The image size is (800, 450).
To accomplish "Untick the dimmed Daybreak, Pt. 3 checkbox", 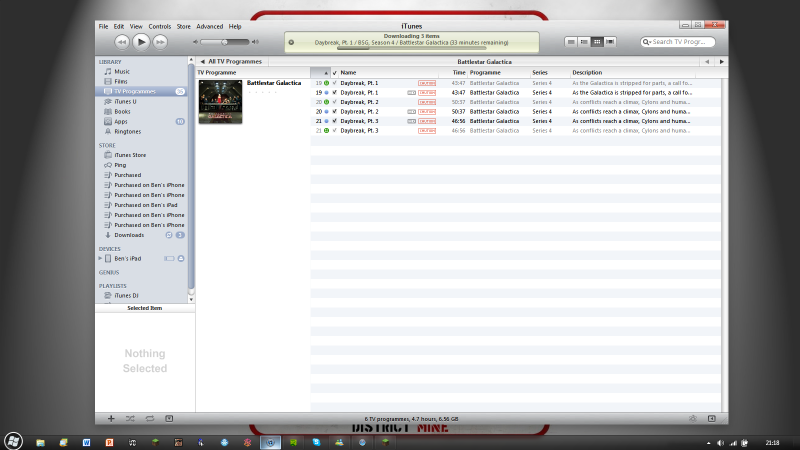I will tap(335, 131).
